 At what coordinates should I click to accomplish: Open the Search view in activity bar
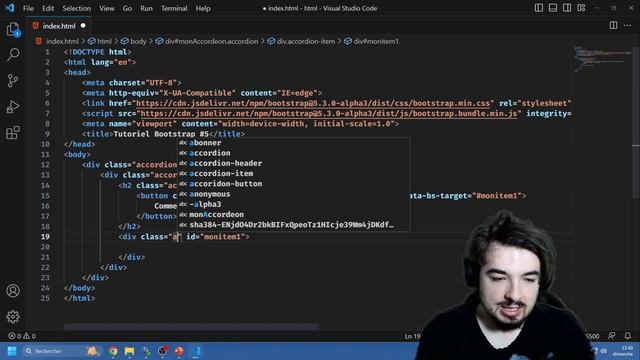(13, 55)
